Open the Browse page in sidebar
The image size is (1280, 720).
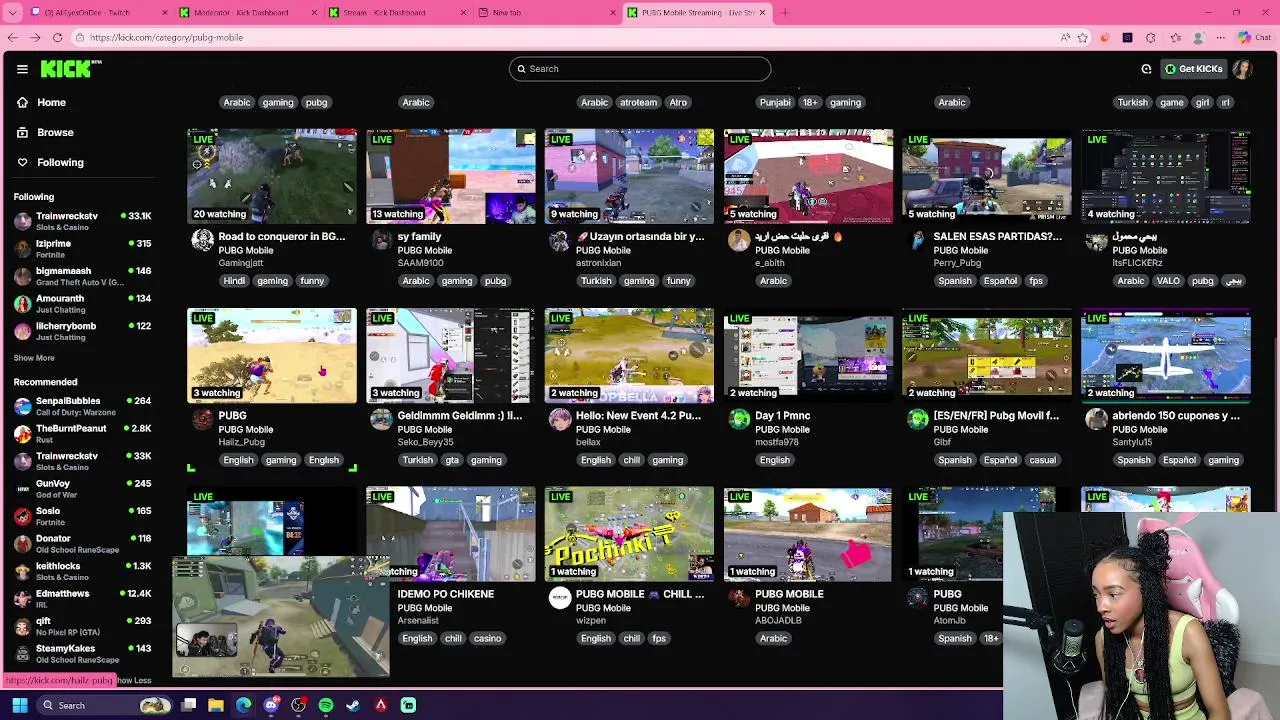tap(55, 132)
